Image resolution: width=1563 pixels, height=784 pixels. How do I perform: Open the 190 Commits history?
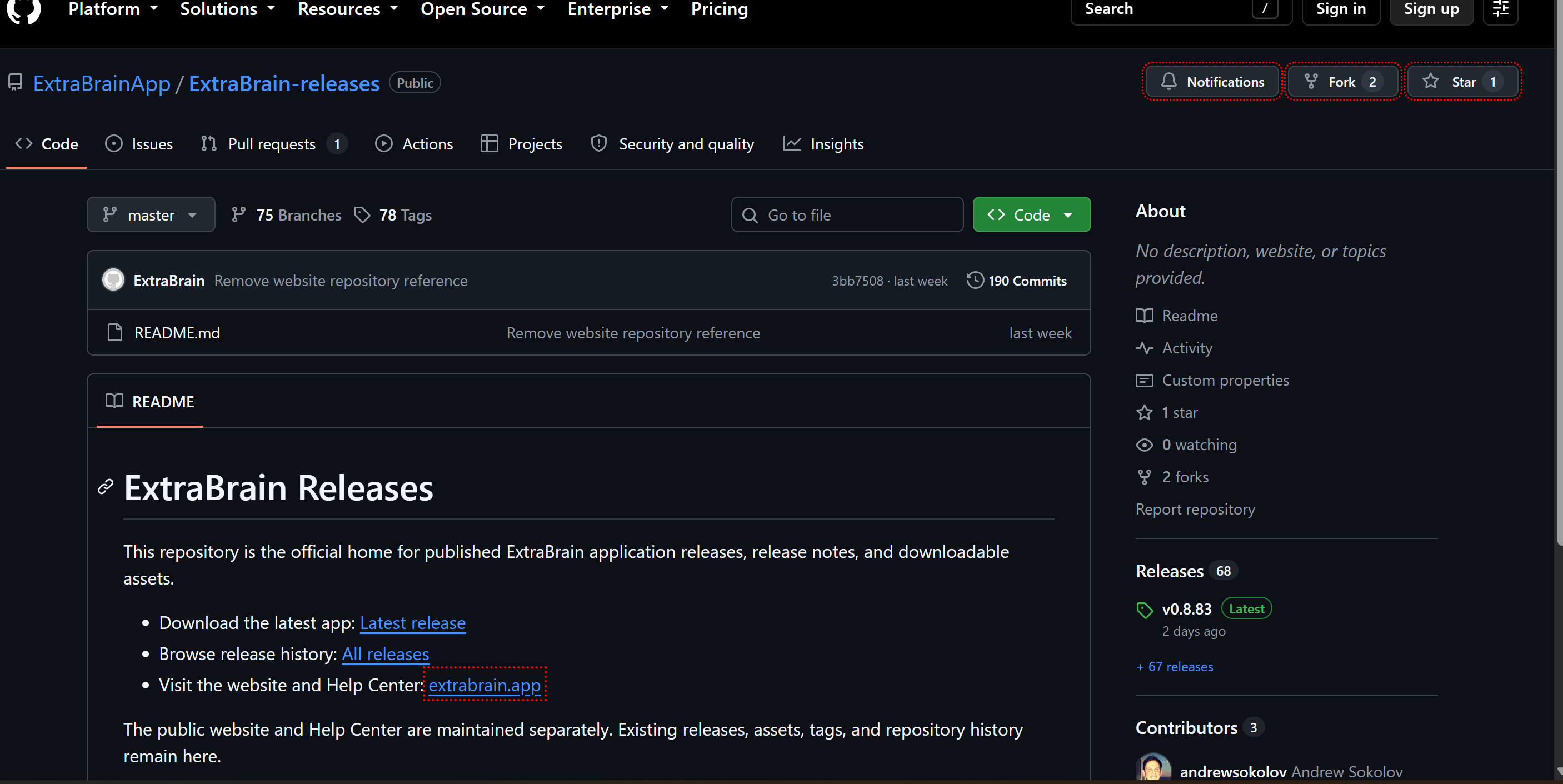(x=1017, y=281)
